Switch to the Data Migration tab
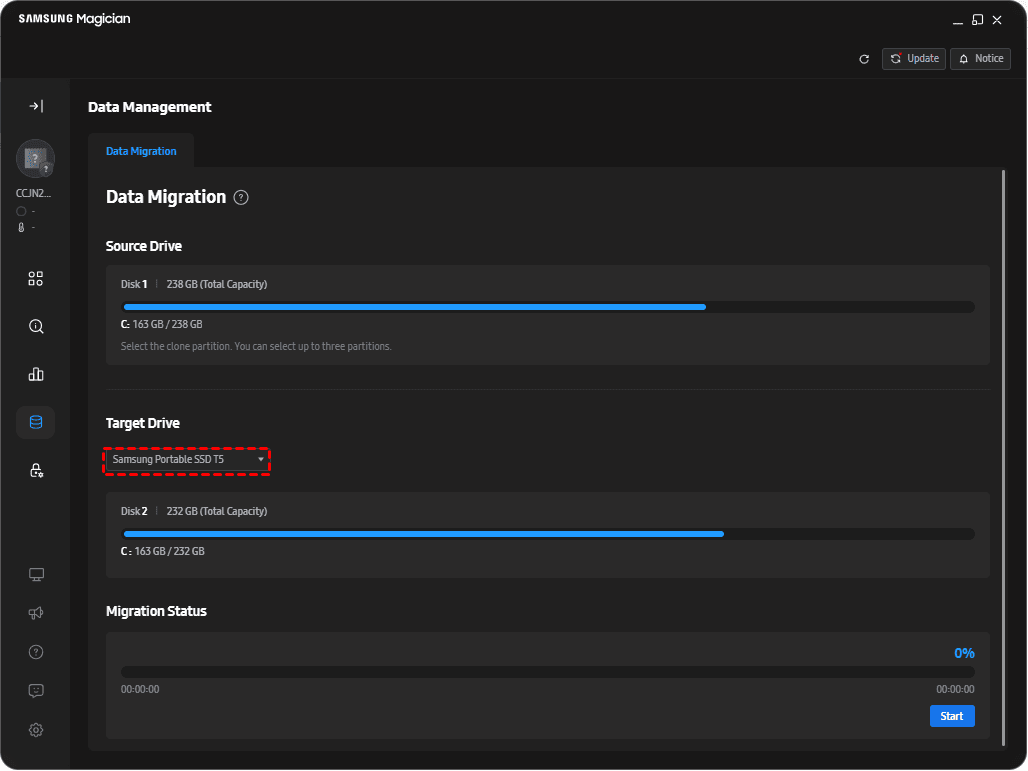The width and height of the screenshot is (1028, 771). tap(141, 151)
